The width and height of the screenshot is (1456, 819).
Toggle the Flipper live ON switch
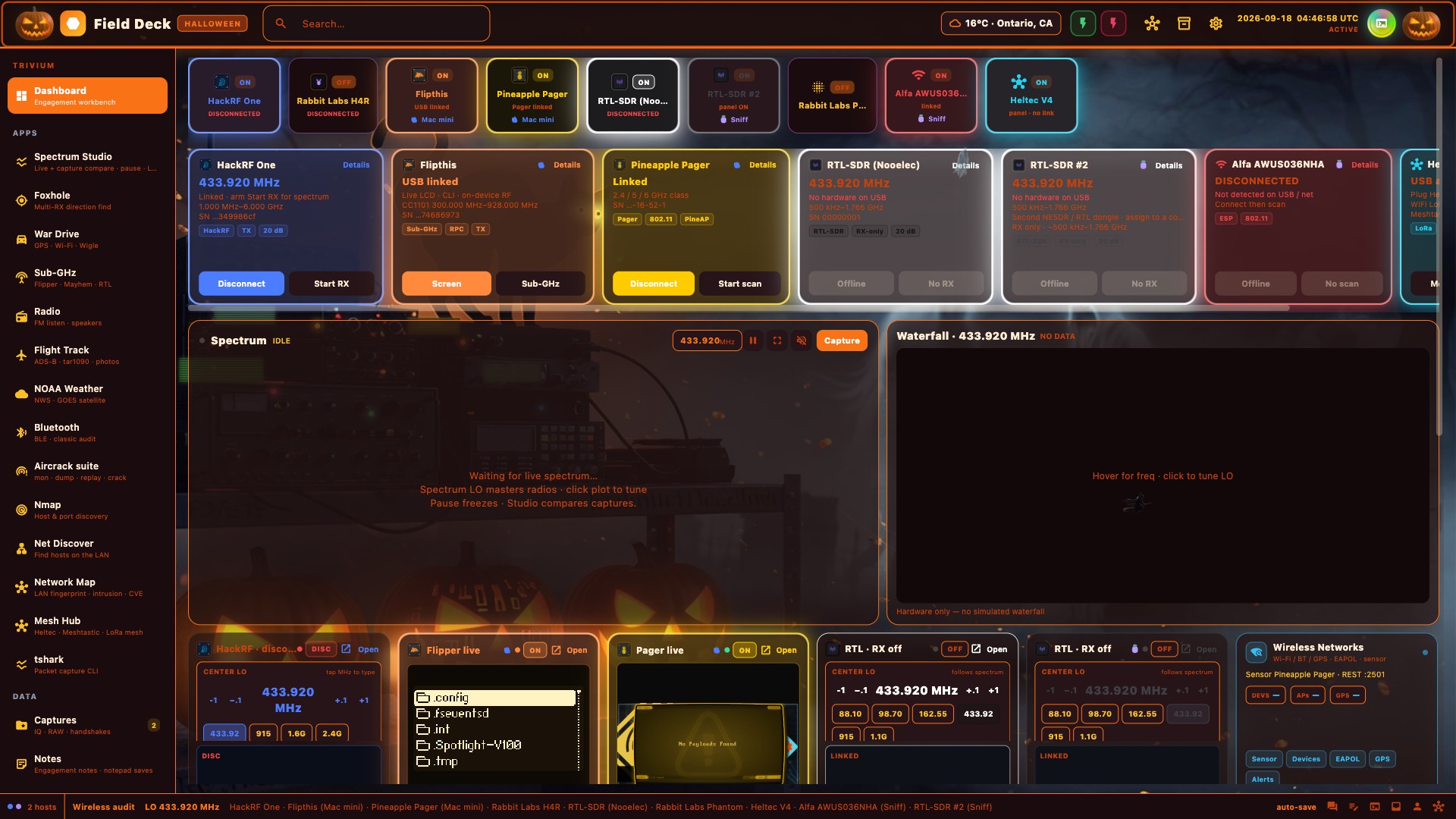point(535,650)
